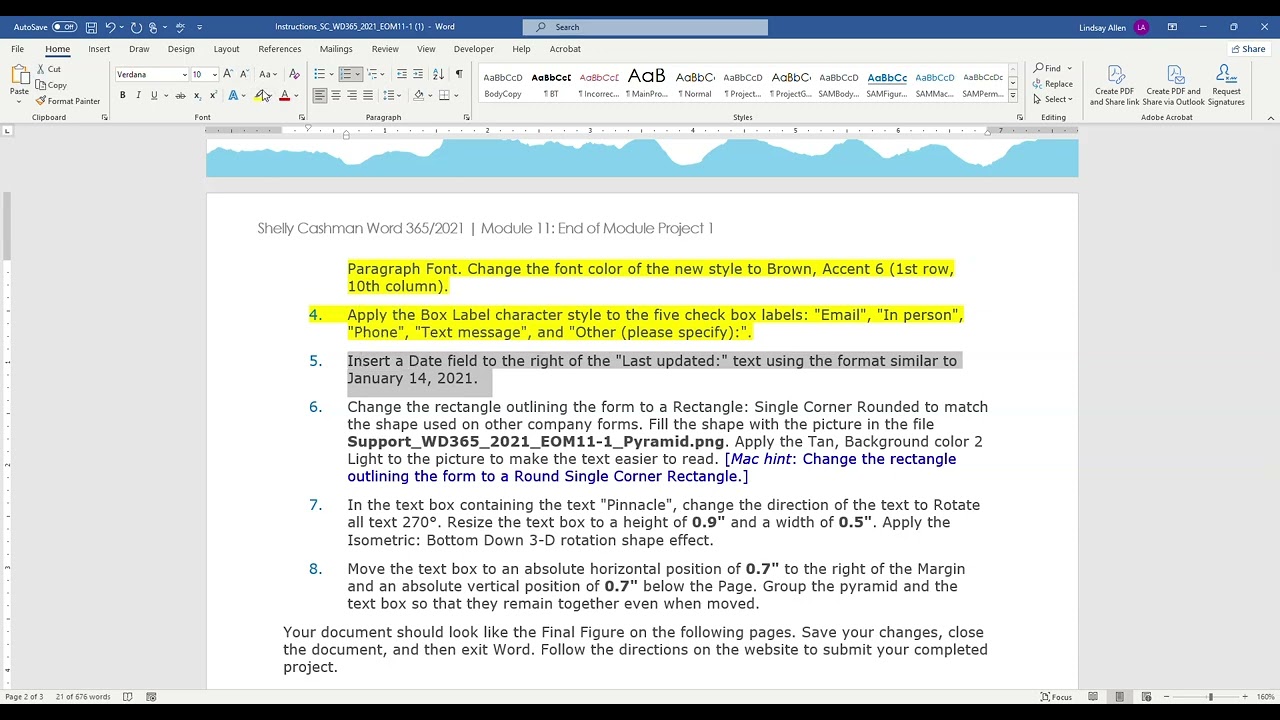
Task: Toggle Superscript formatting
Action: pyautogui.click(x=212, y=96)
